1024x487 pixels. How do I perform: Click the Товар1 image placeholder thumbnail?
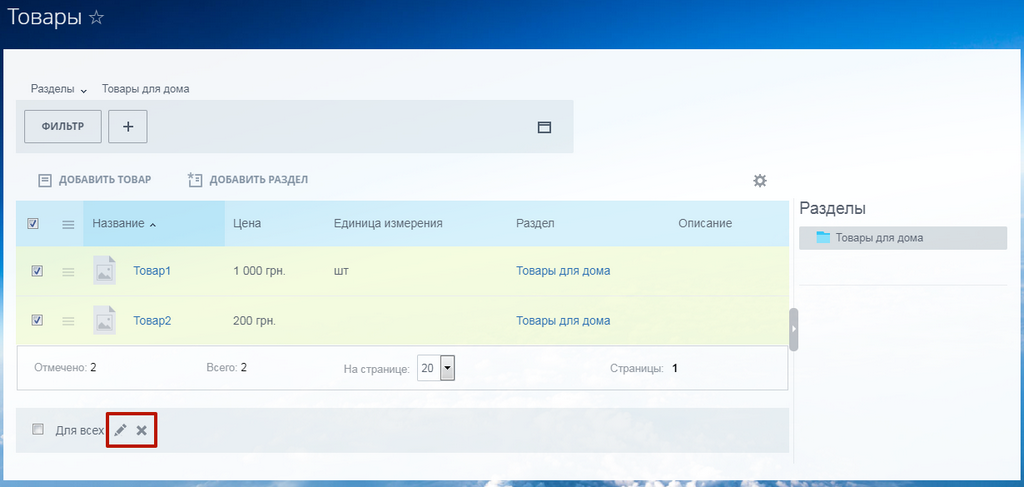(104, 270)
